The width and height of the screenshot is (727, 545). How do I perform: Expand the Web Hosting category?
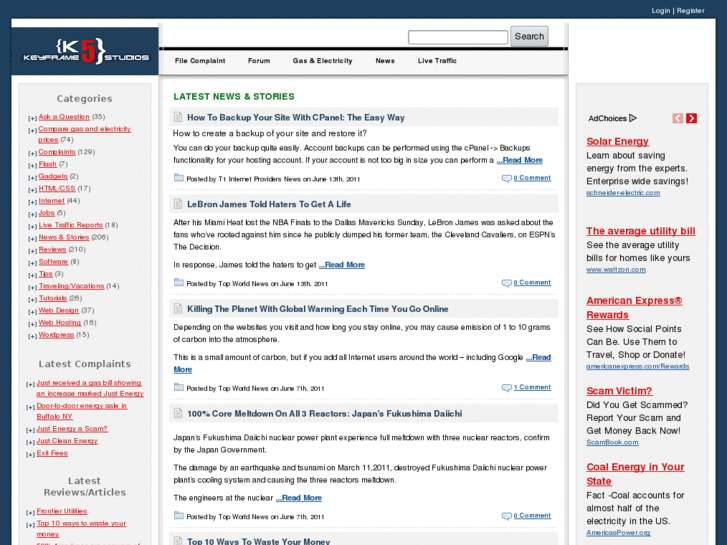point(32,324)
